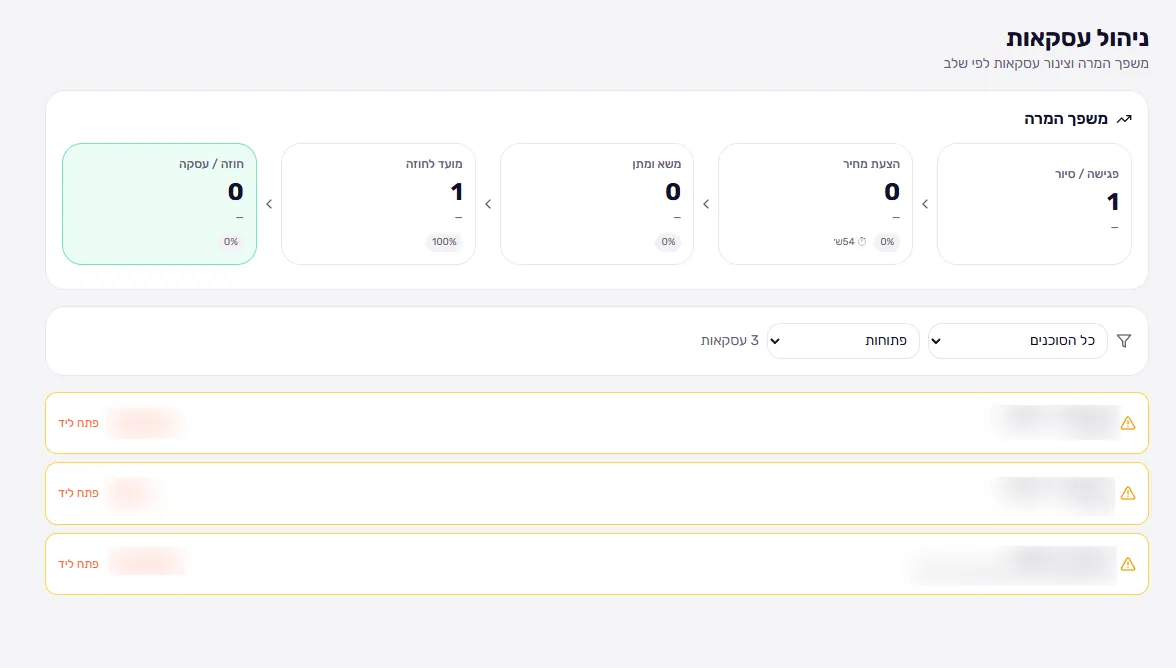The width and height of the screenshot is (1176, 668).
Task: Click the chevron between משא ומתן and מועד לחוזה
Action: click(488, 204)
